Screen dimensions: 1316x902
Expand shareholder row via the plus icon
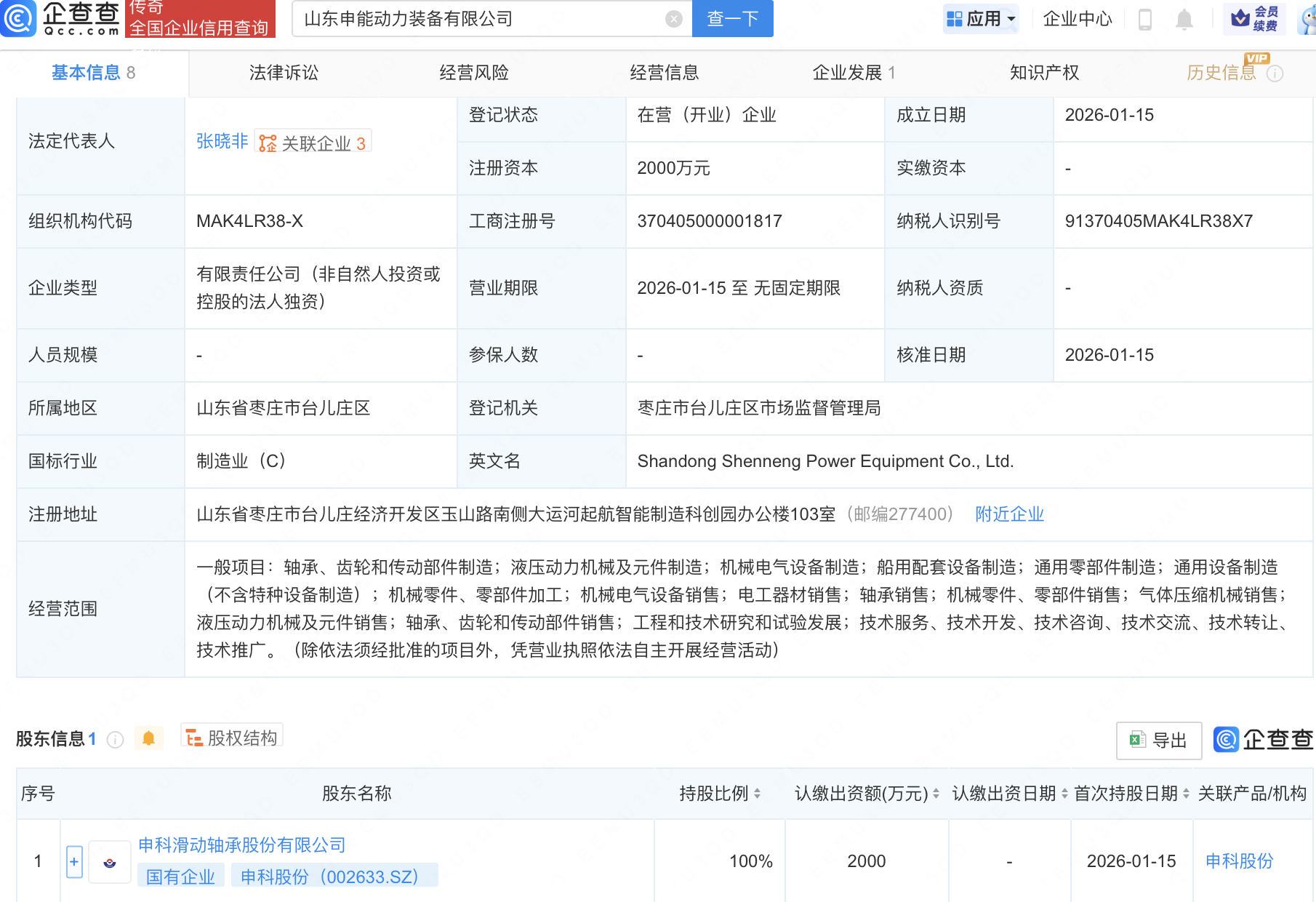73,861
